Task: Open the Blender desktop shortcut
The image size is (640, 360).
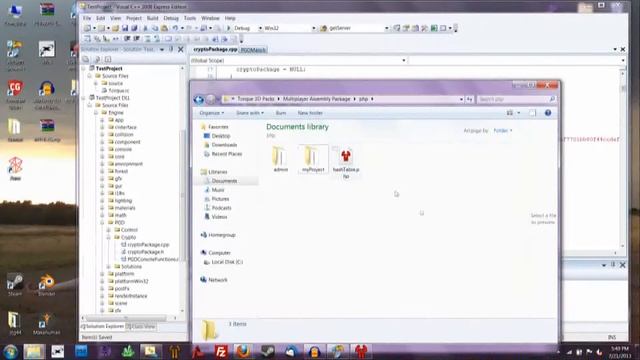Action: [47, 285]
